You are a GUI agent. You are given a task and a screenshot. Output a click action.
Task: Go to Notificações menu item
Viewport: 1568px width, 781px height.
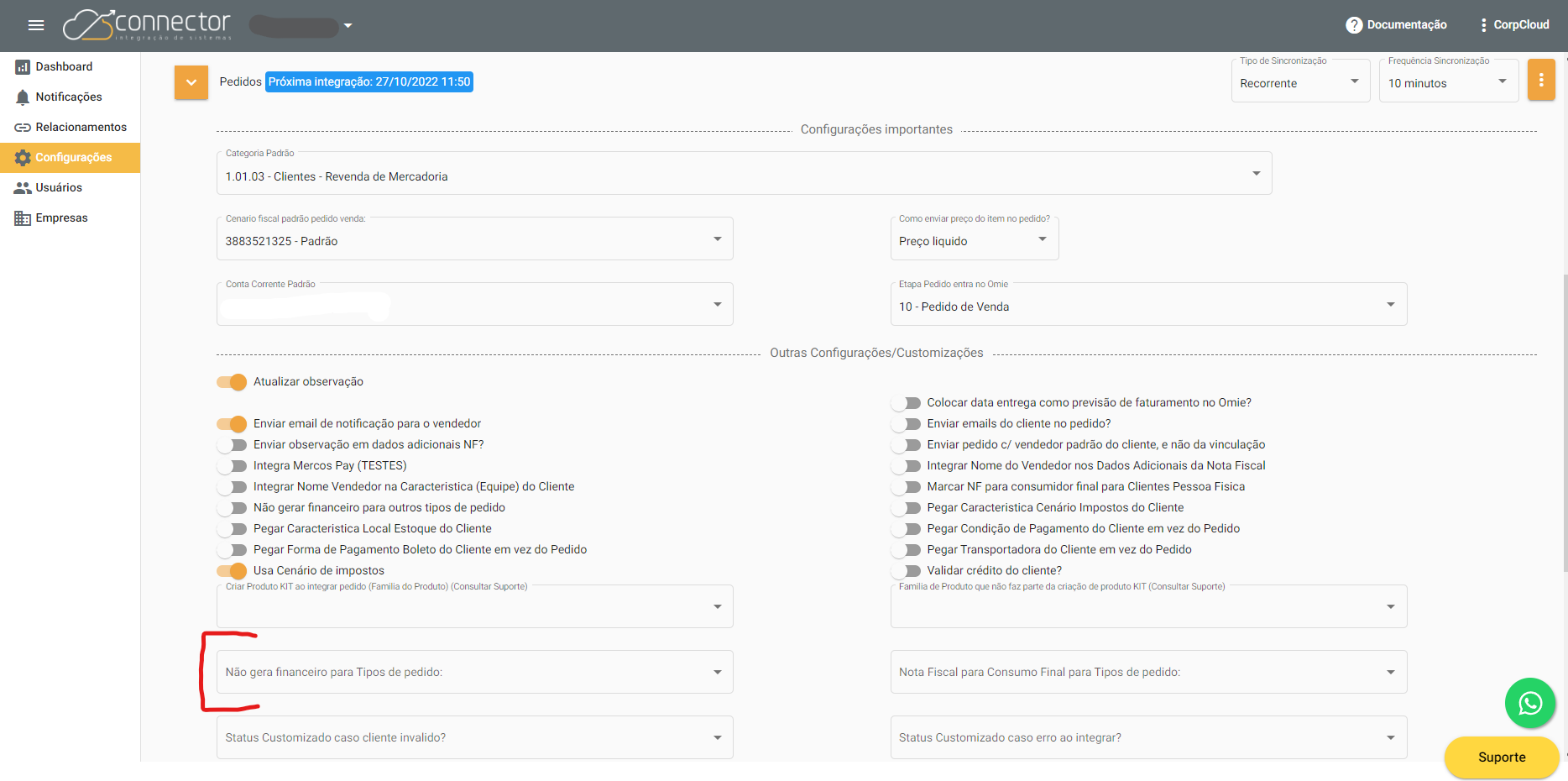tap(69, 97)
